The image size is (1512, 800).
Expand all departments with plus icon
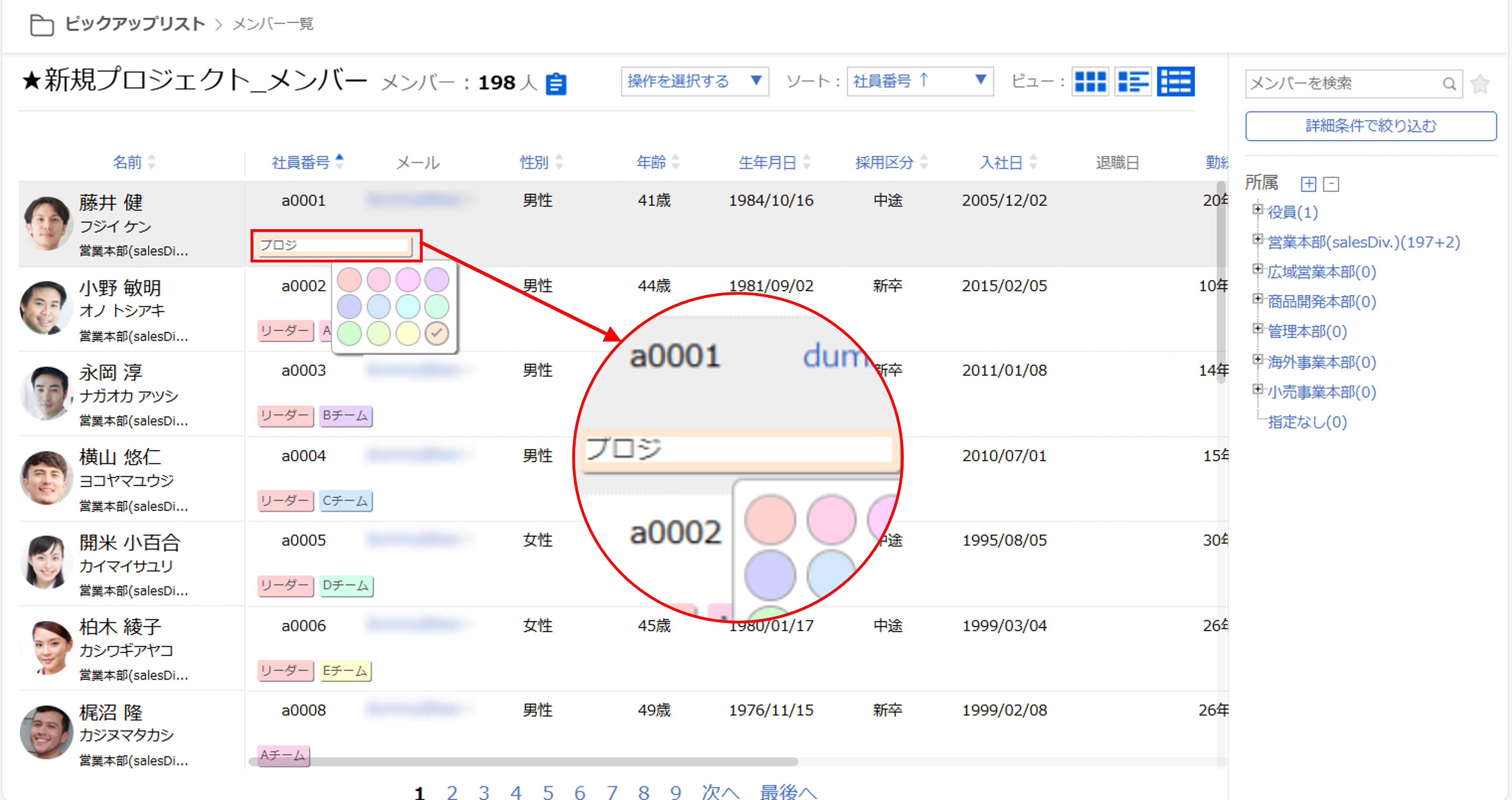(1308, 184)
